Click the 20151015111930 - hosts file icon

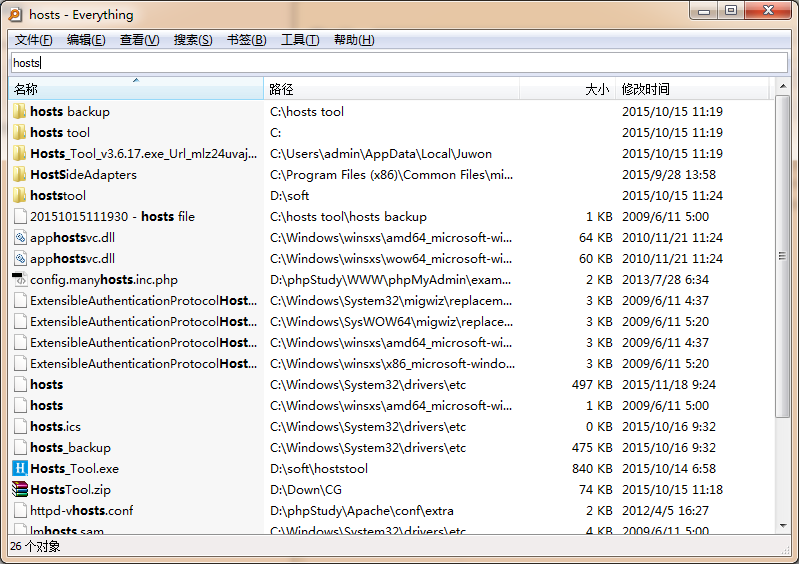[x=20, y=217]
